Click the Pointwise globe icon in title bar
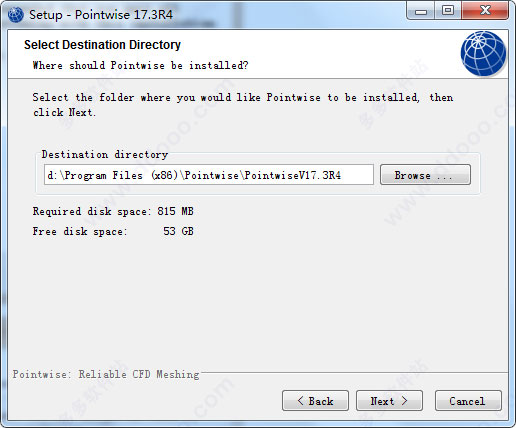This screenshot has width=516, height=428. tap(15, 15)
